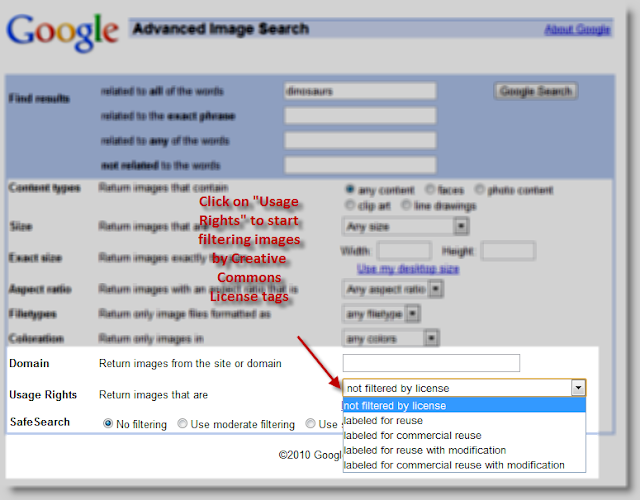Click the exact phrase input field

point(360,116)
